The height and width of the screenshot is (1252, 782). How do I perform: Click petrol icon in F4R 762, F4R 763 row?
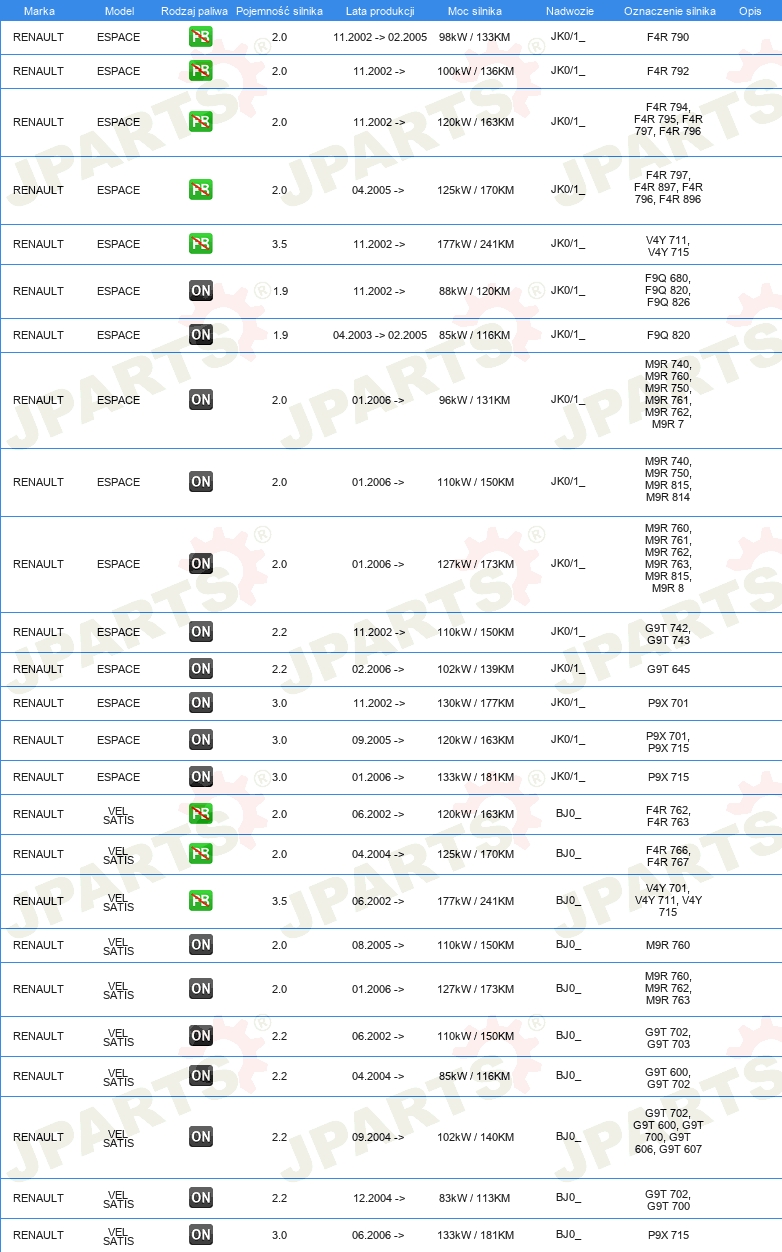pos(201,814)
